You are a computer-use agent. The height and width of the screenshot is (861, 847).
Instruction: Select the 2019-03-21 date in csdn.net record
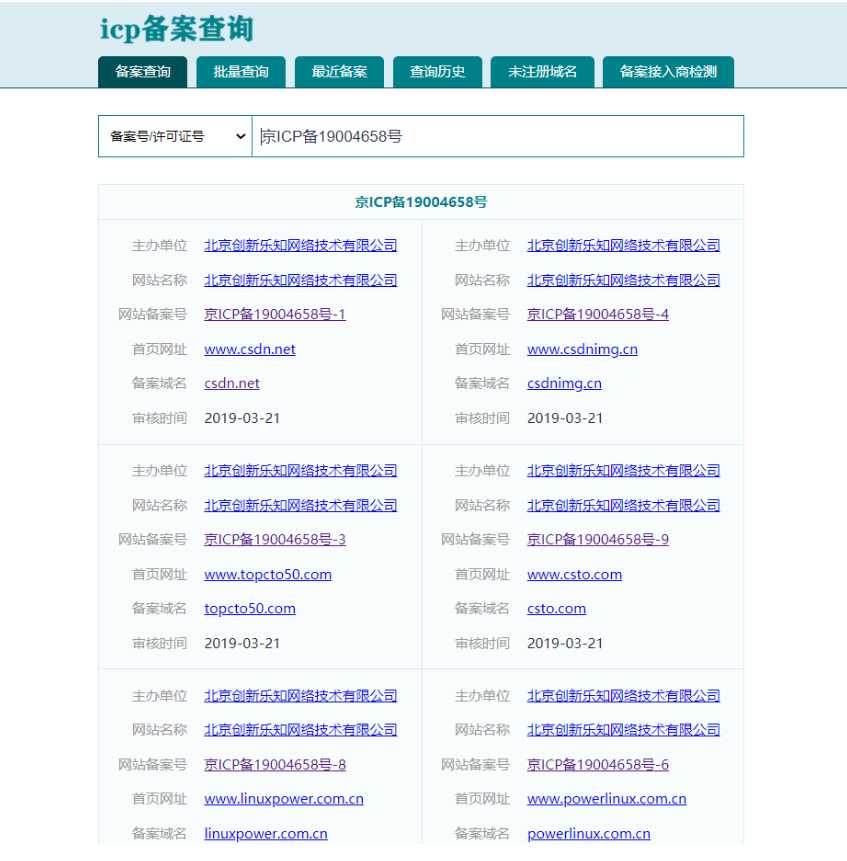pyautogui.click(x=242, y=418)
